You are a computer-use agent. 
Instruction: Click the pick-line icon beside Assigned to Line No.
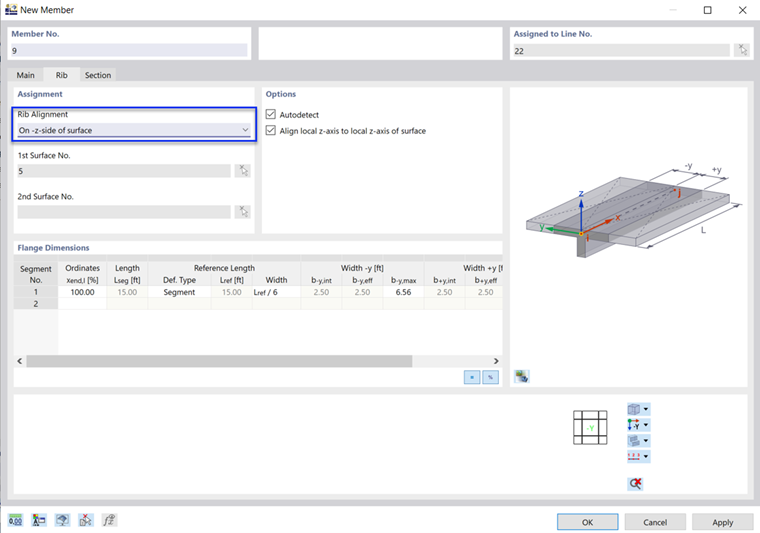[742, 50]
